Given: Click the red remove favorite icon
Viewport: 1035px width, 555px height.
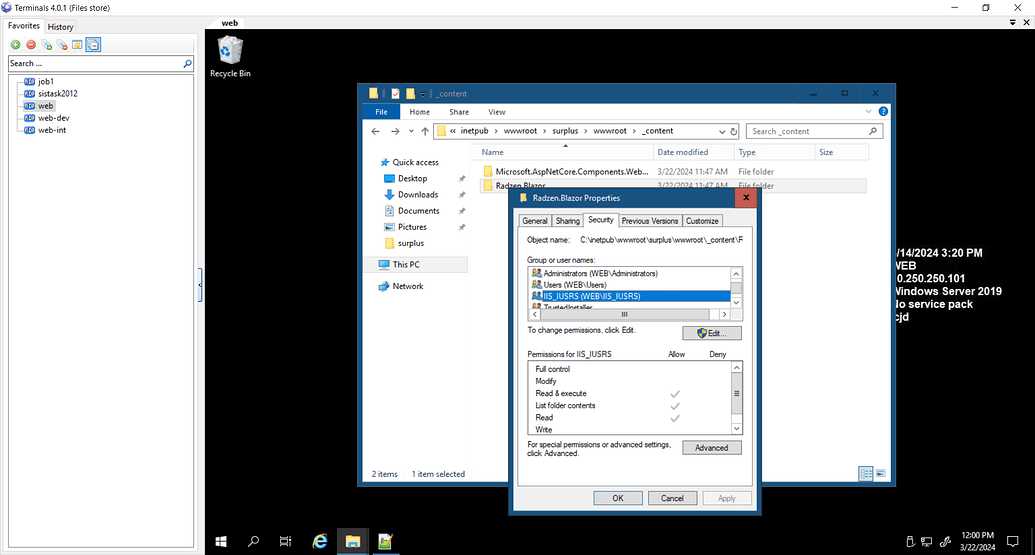Looking at the screenshot, I should (x=31, y=45).
